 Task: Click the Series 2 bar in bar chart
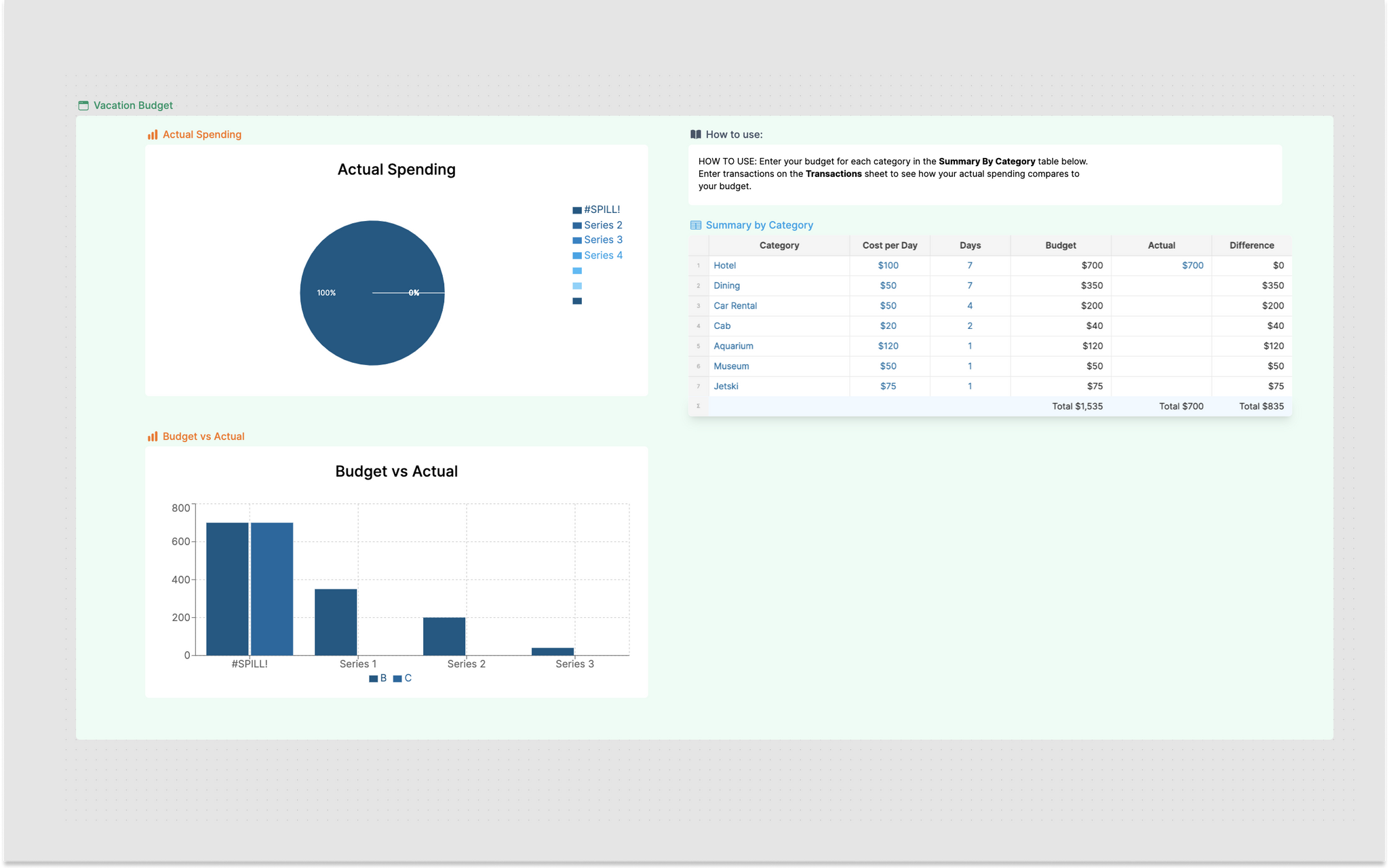click(444, 636)
